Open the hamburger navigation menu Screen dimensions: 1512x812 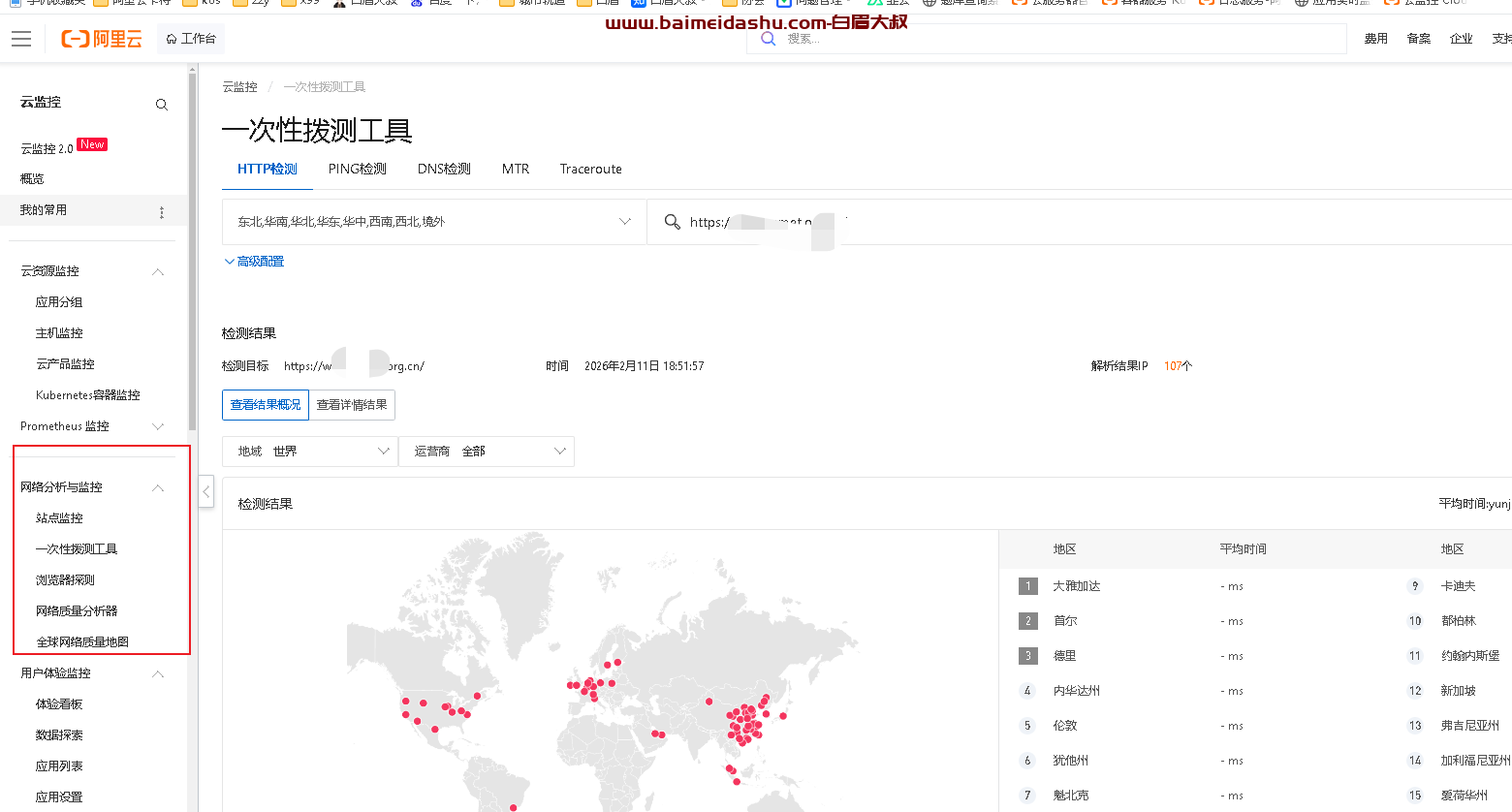[21, 39]
